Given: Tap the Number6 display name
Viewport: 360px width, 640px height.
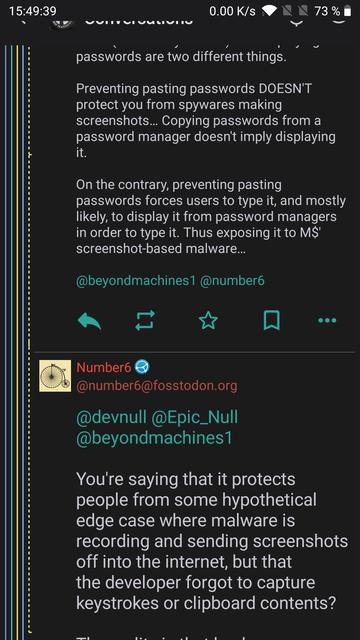Looking at the screenshot, I should tap(104, 367).
